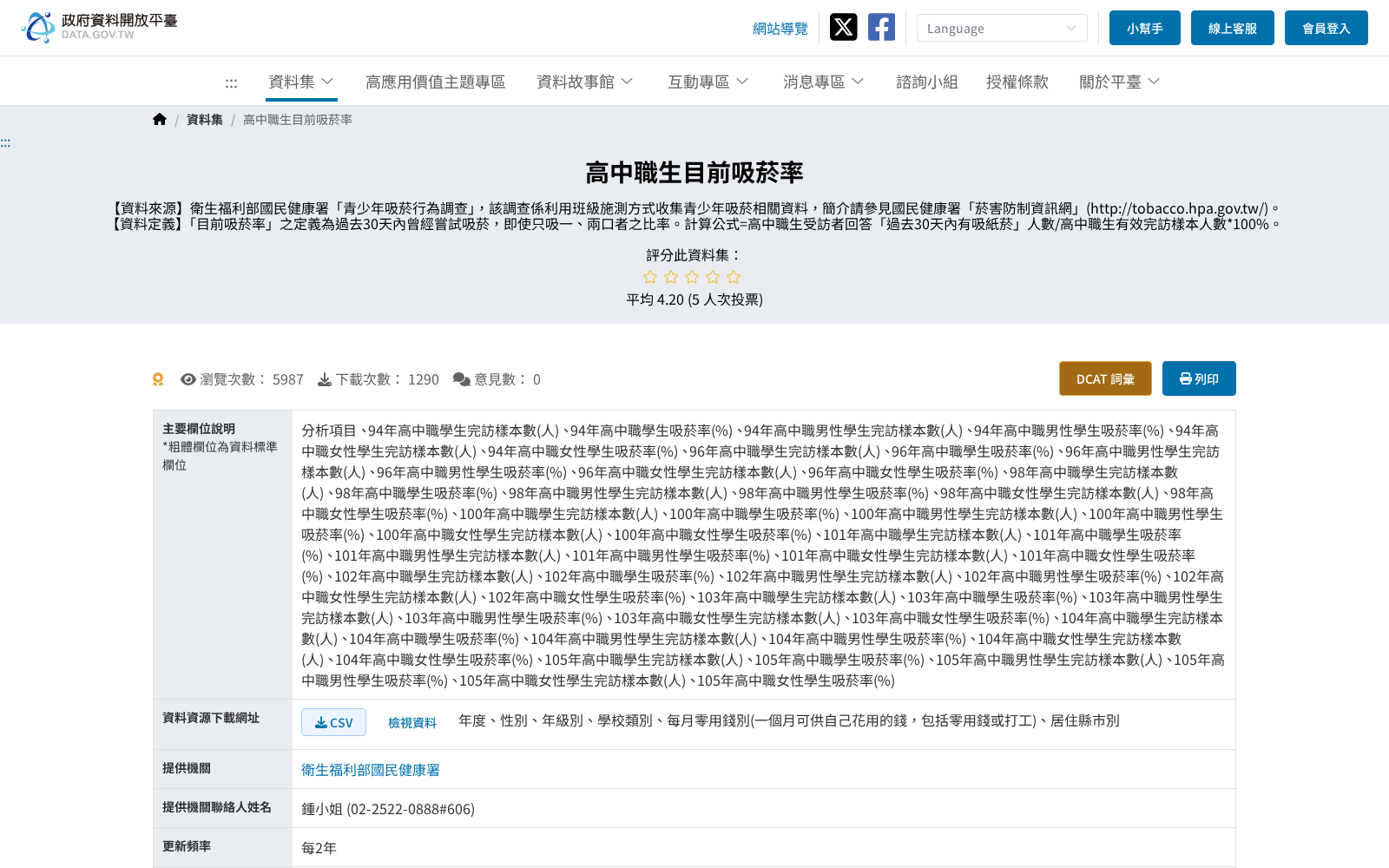Click the 資料資源下載網址 row label

click(x=211, y=718)
